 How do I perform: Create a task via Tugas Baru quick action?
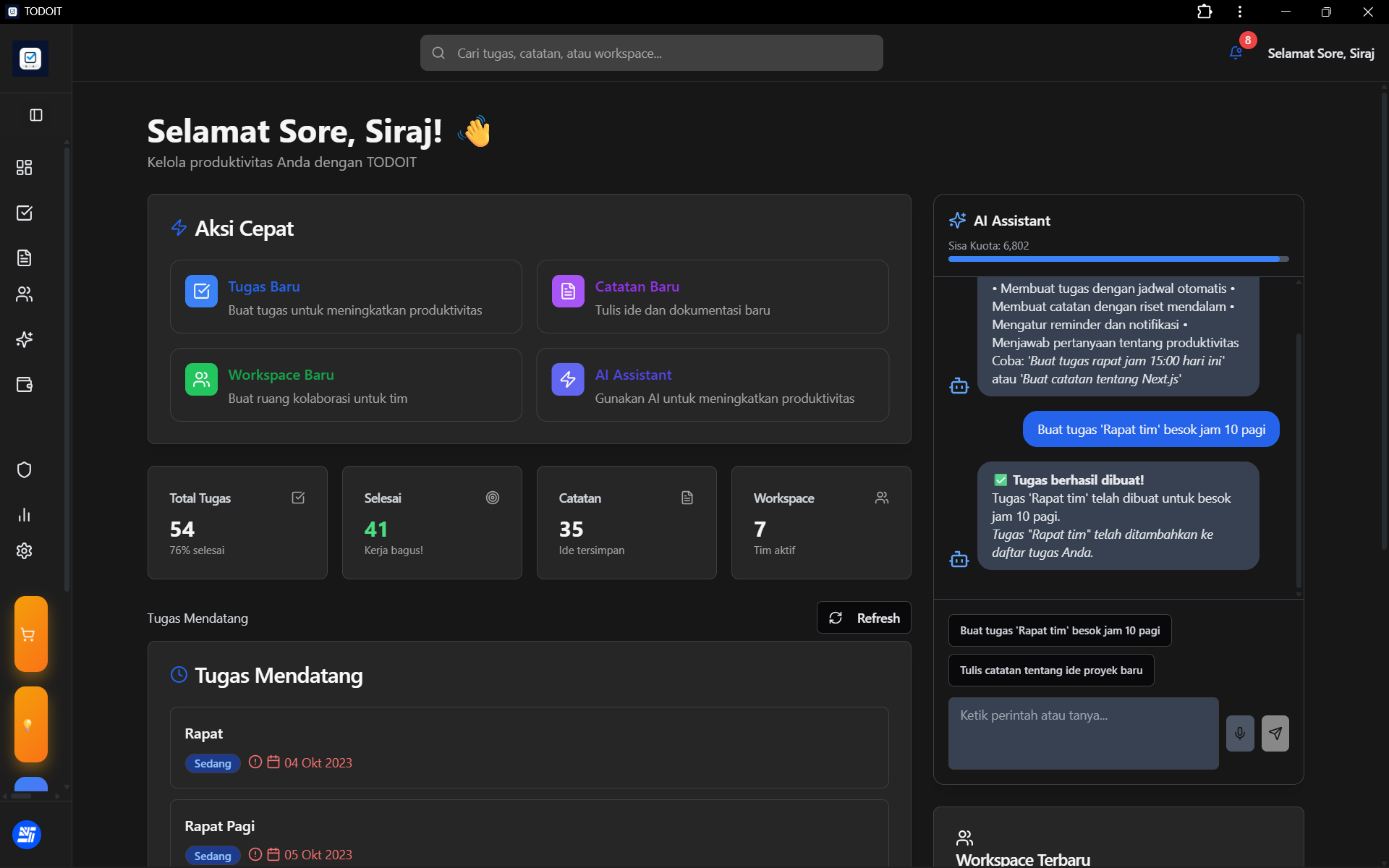345,297
